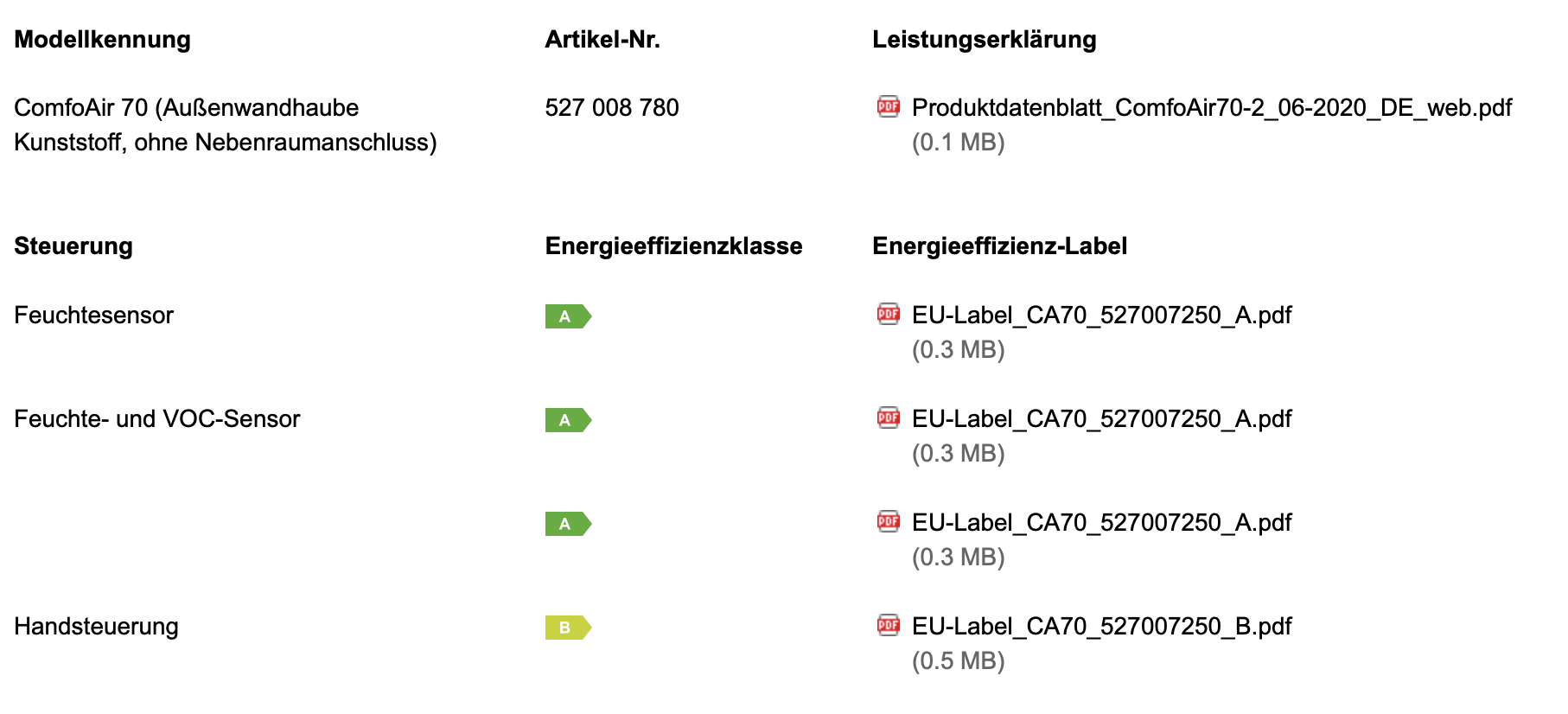Click article number 527 008 780

612,108
